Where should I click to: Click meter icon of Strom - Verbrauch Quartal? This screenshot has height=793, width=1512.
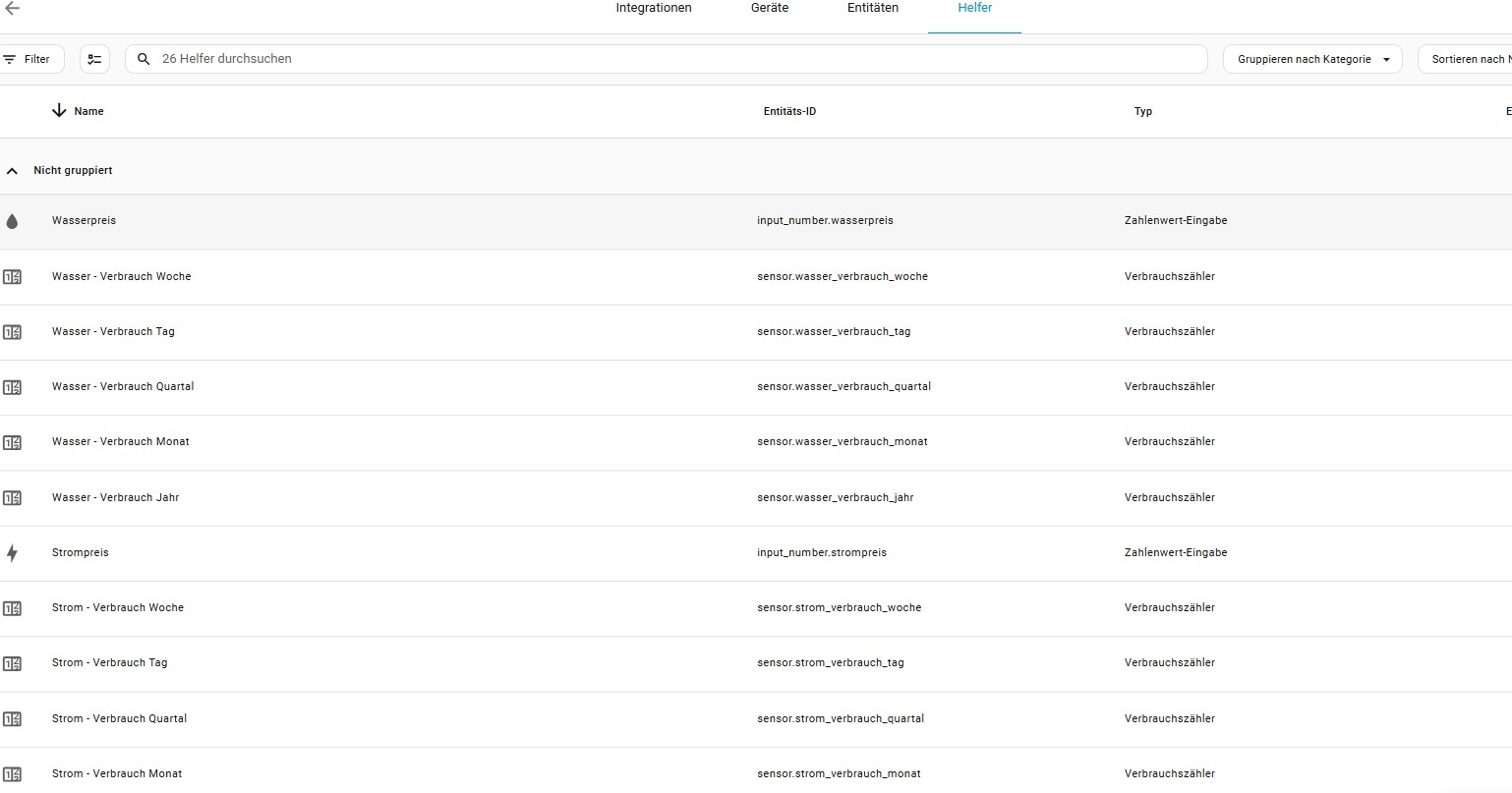12,719
